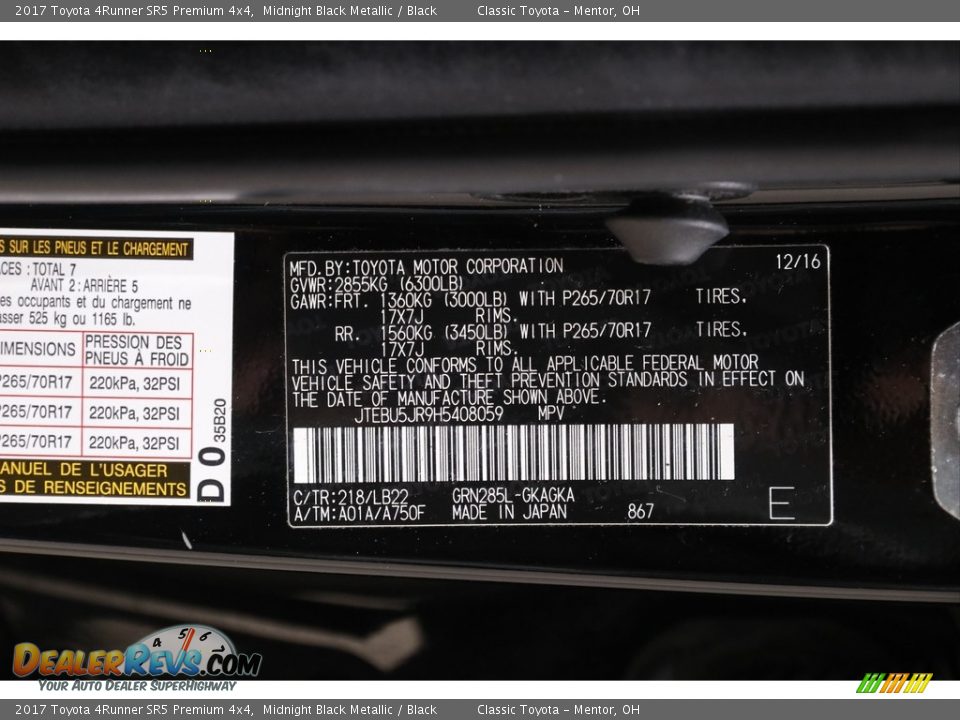The height and width of the screenshot is (720, 960).
Task: Select the GVWR:2855KG (6300LB) text
Action: 377,285
